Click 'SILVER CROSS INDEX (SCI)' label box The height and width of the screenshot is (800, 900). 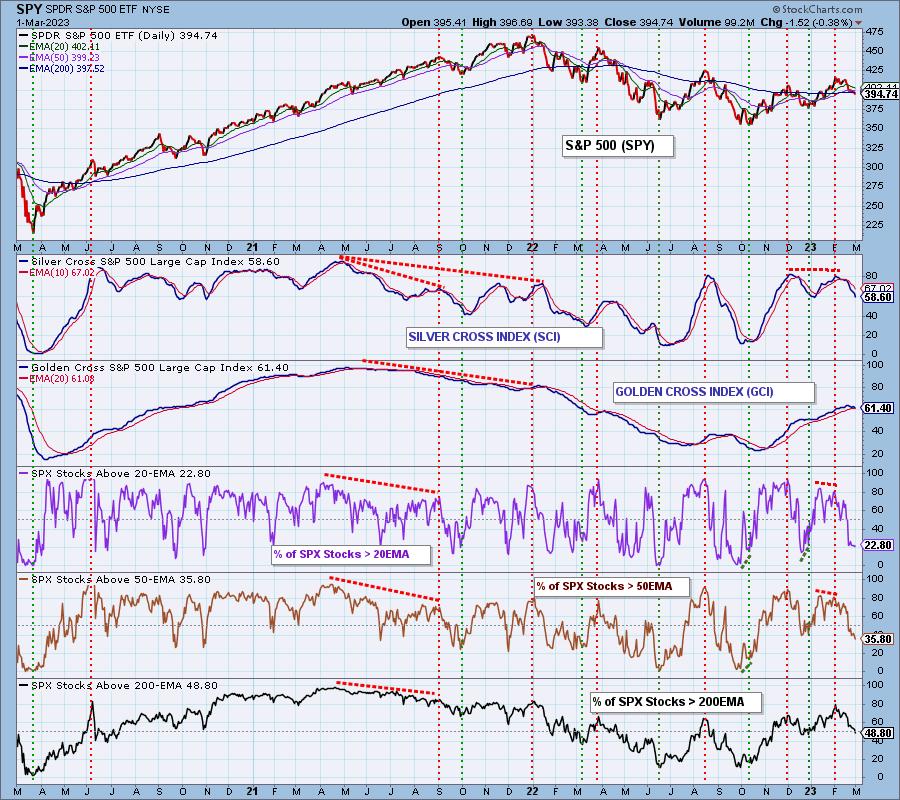click(x=505, y=337)
